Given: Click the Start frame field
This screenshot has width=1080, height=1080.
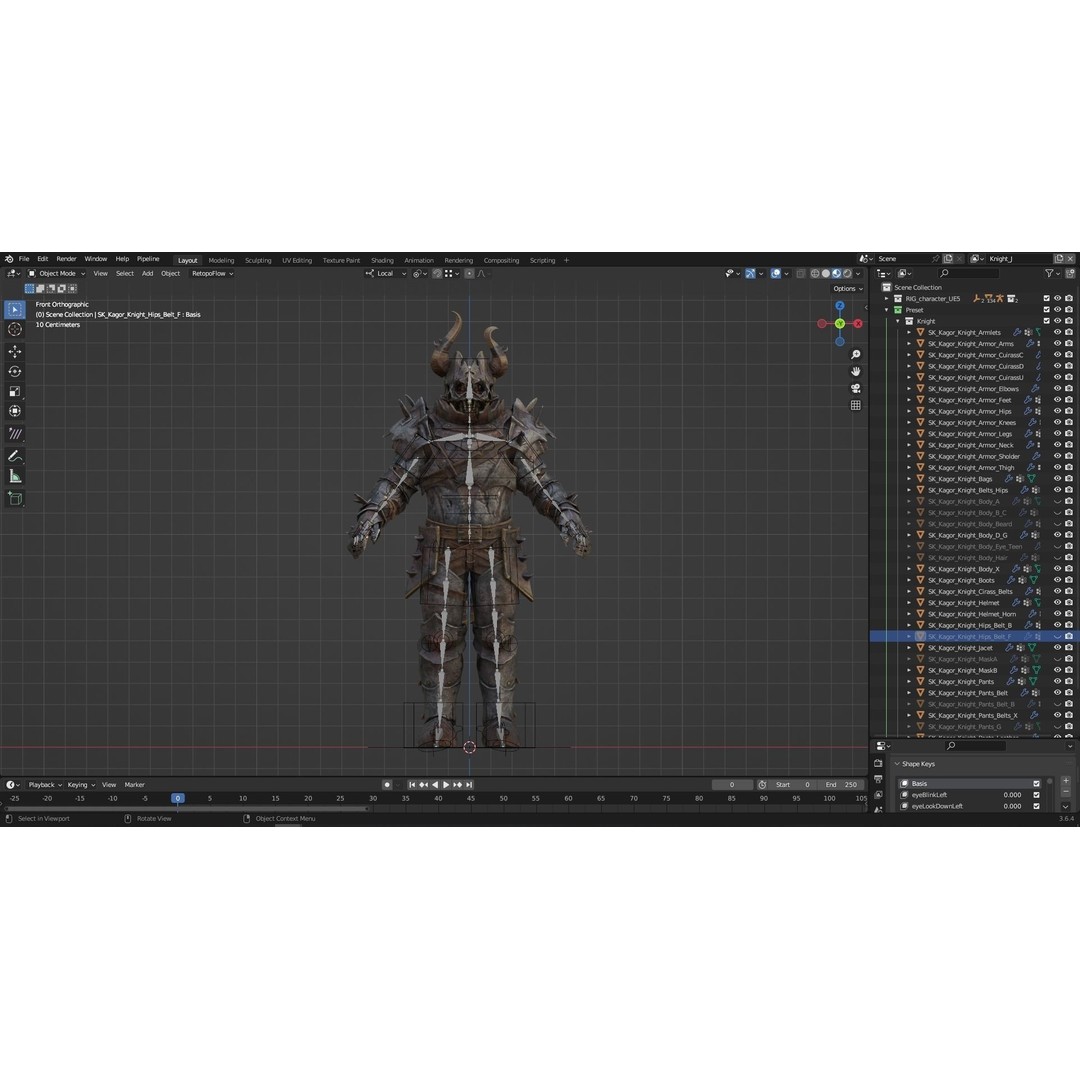Looking at the screenshot, I should [793, 785].
